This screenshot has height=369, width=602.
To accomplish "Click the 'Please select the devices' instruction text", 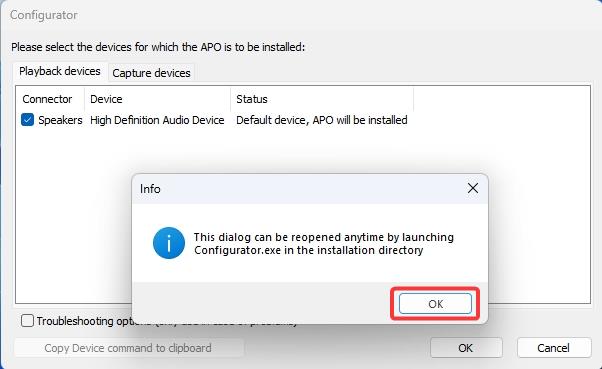I will click(x=158, y=47).
